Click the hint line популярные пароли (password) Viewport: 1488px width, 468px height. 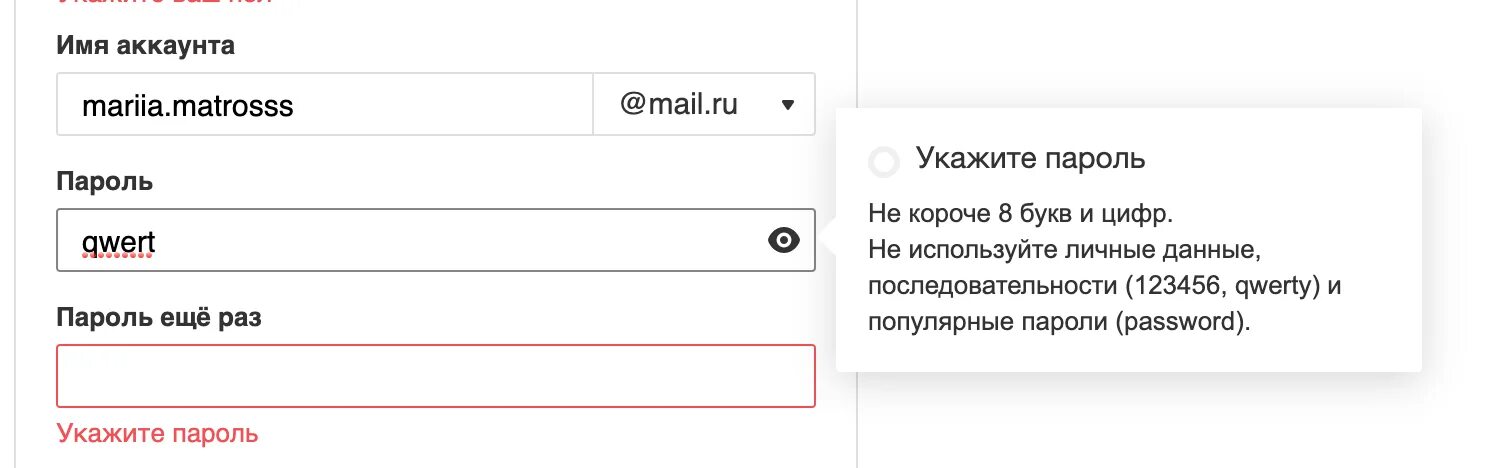point(1060,322)
